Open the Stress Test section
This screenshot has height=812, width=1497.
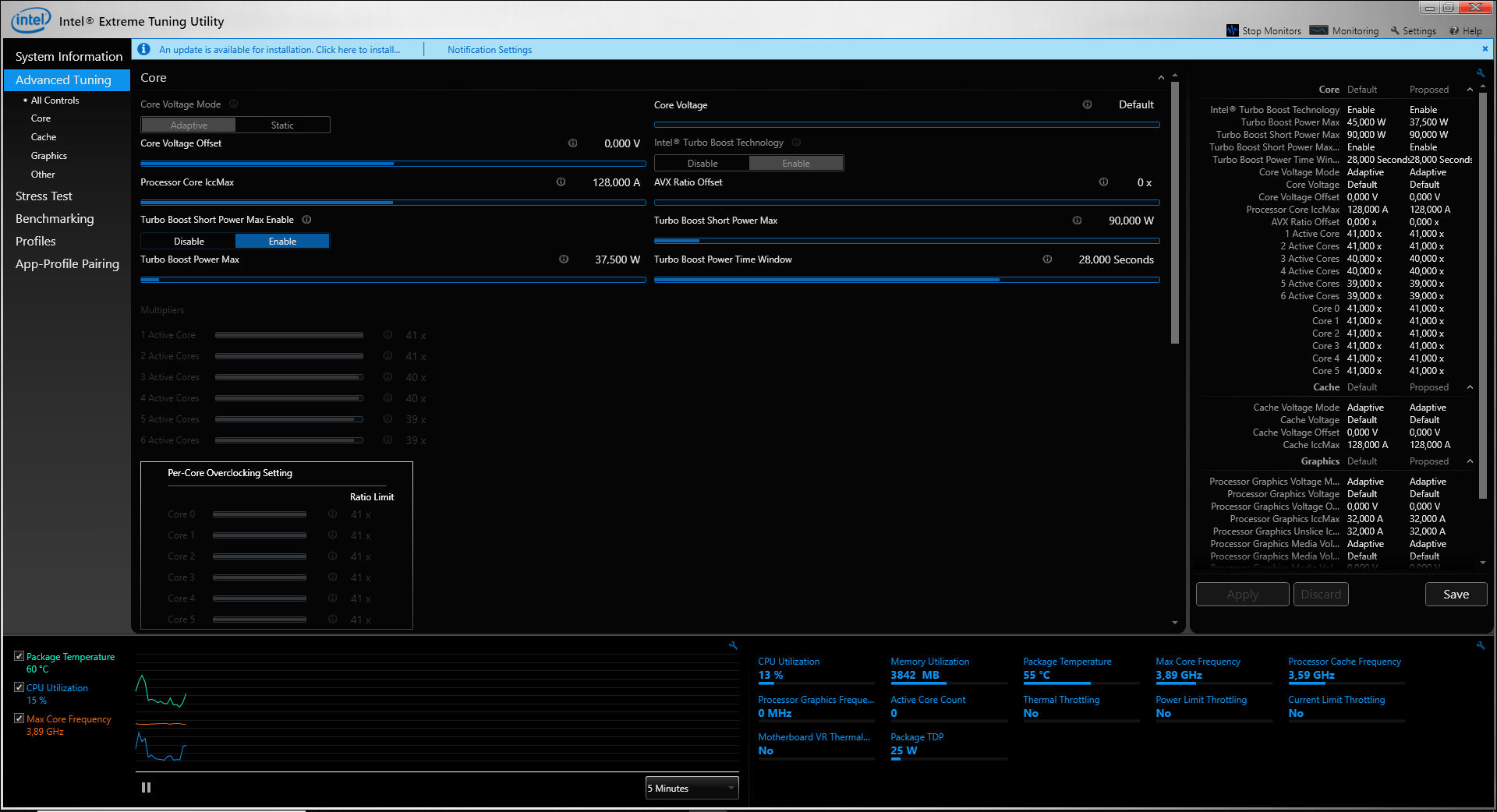pos(44,196)
